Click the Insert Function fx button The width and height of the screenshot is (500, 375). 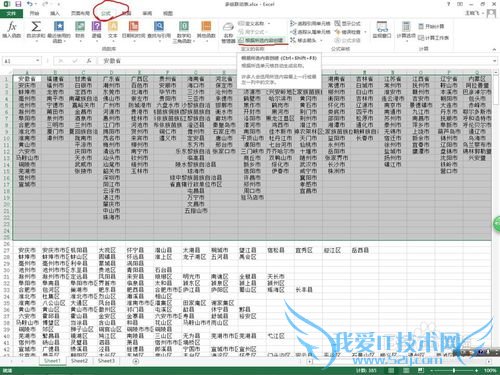coord(12,29)
